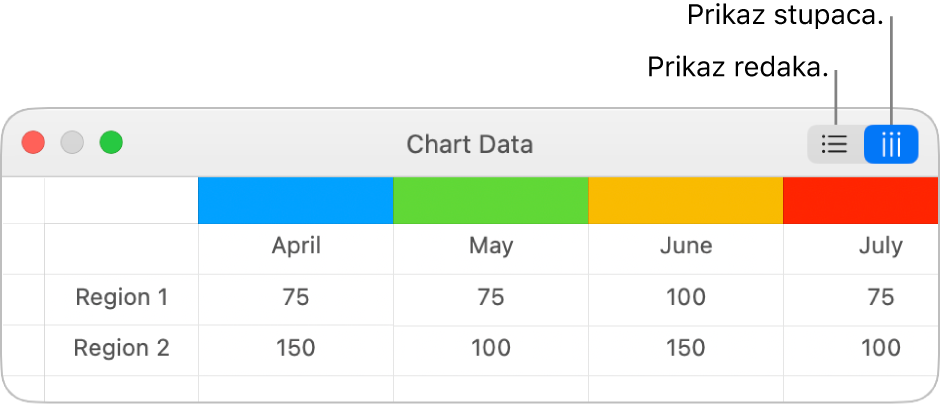The width and height of the screenshot is (943, 406).
Task: Switch to row view icon
Action: (834, 145)
